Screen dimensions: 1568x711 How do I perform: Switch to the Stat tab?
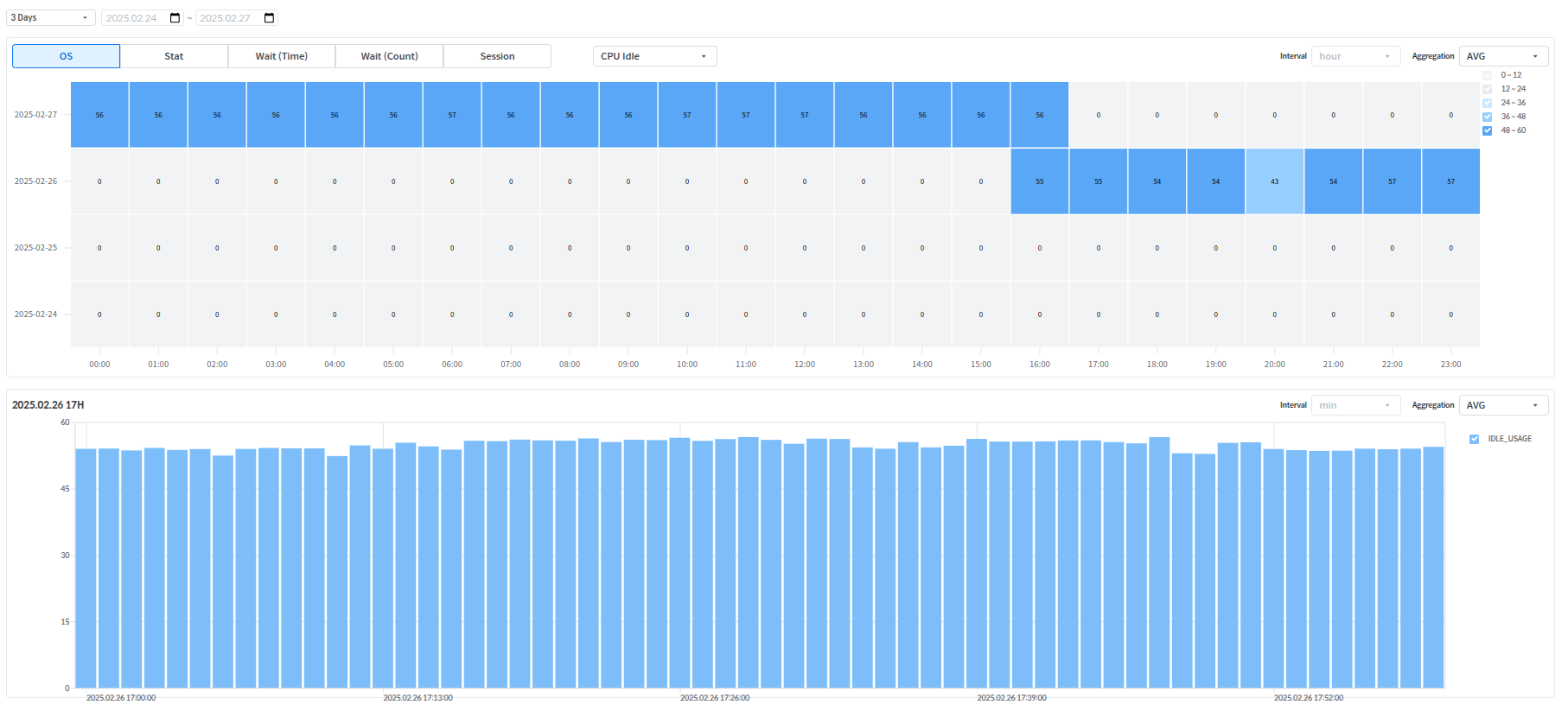pos(174,56)
